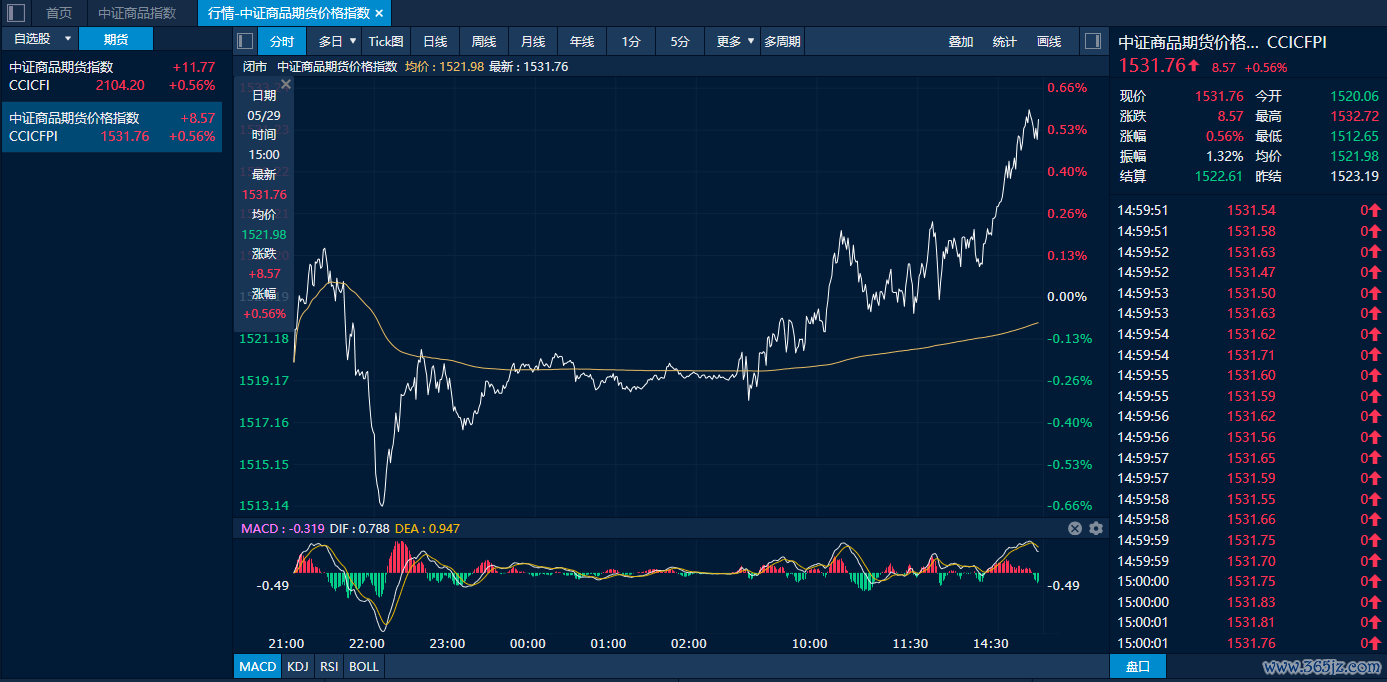Switch chart to 月线 monthly view

(x=533, y=41)
